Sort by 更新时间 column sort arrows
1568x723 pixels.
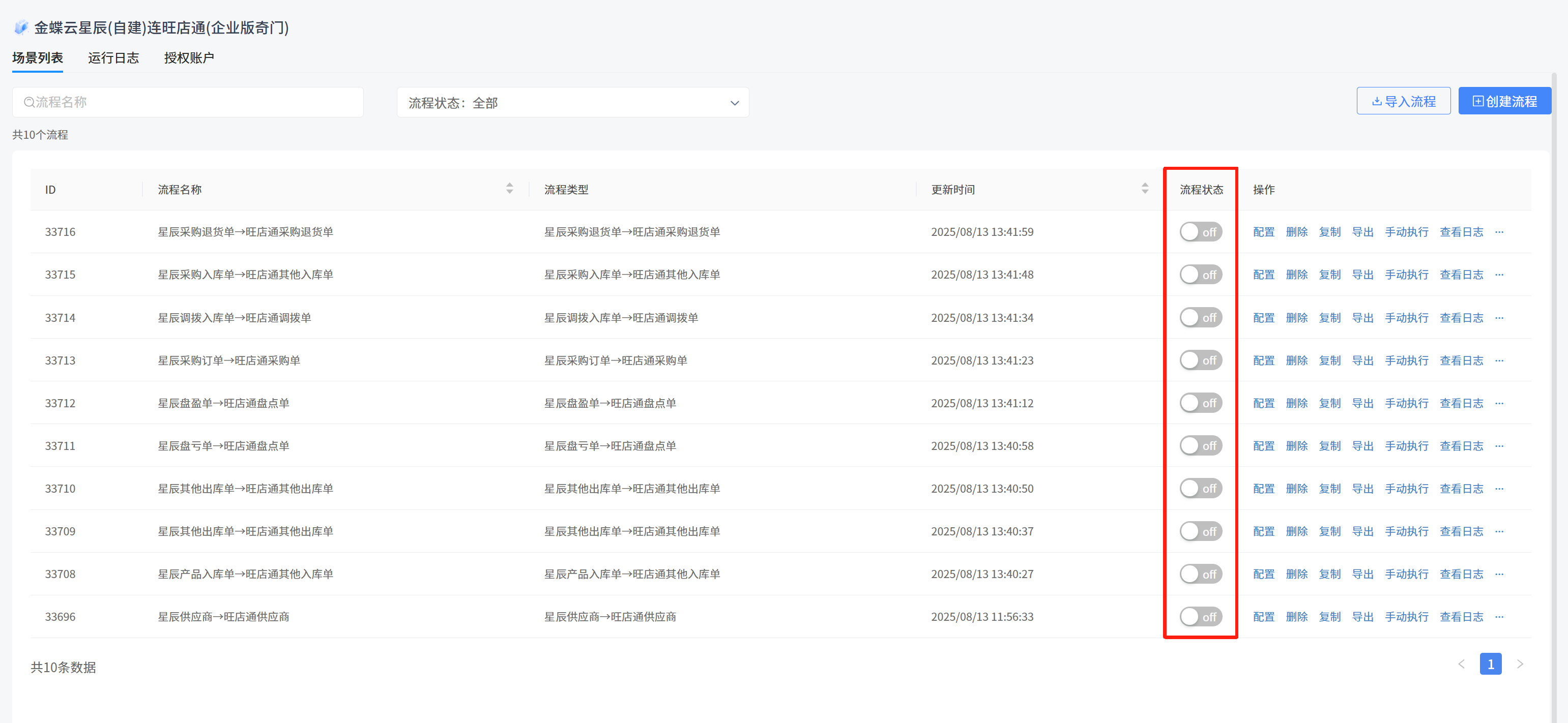1144,189
